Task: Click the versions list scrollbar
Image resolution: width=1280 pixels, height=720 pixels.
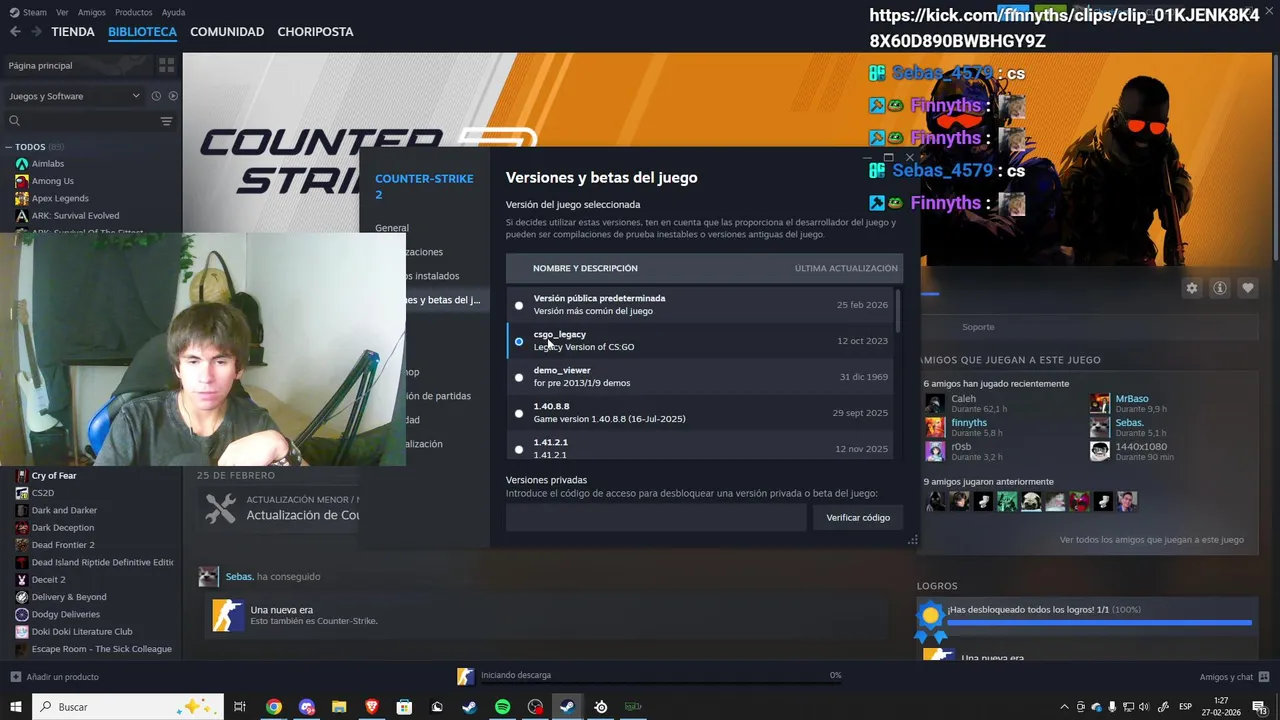Action: click(897, 311)
